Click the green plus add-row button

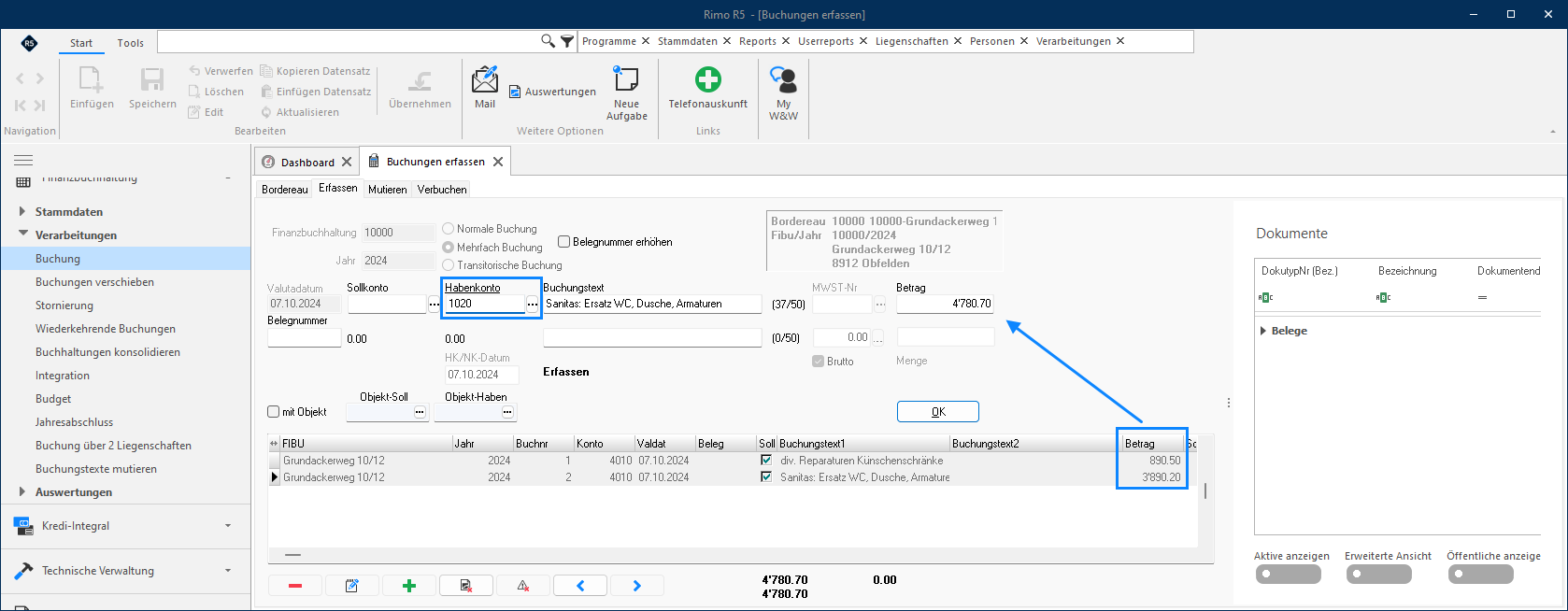tap(409, 586)
